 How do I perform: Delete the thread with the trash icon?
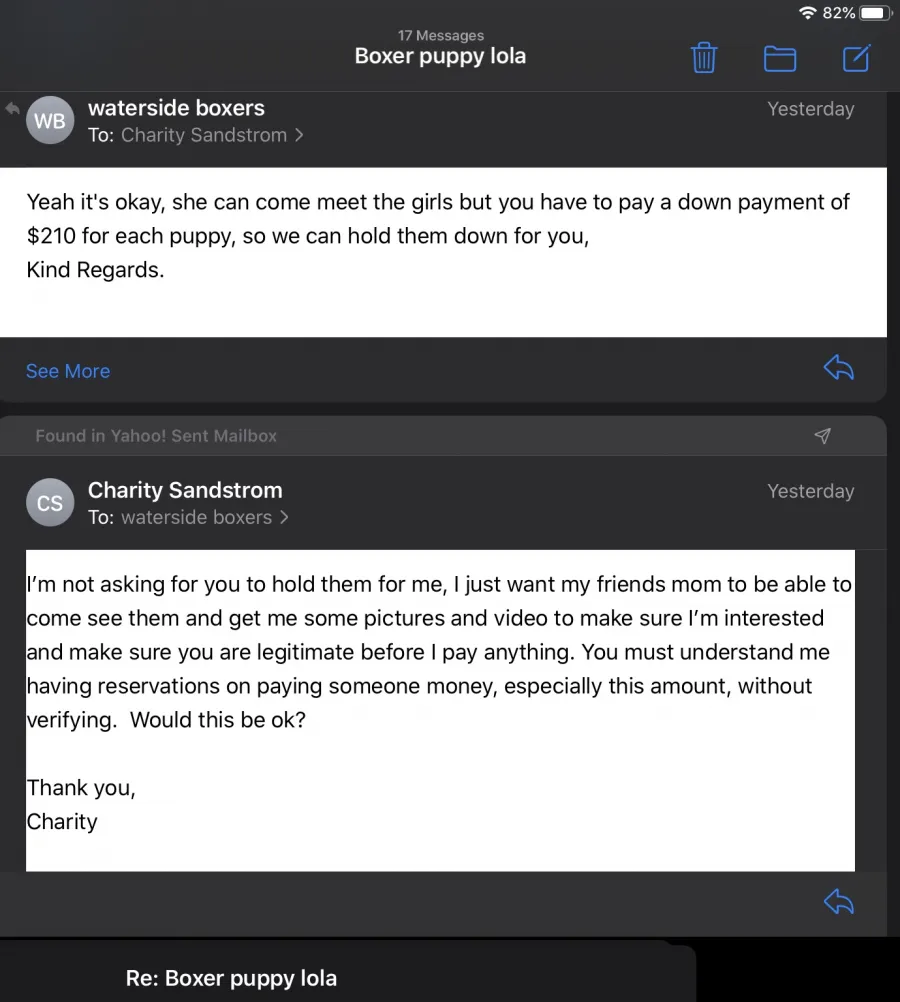click(x=704, y=58)
